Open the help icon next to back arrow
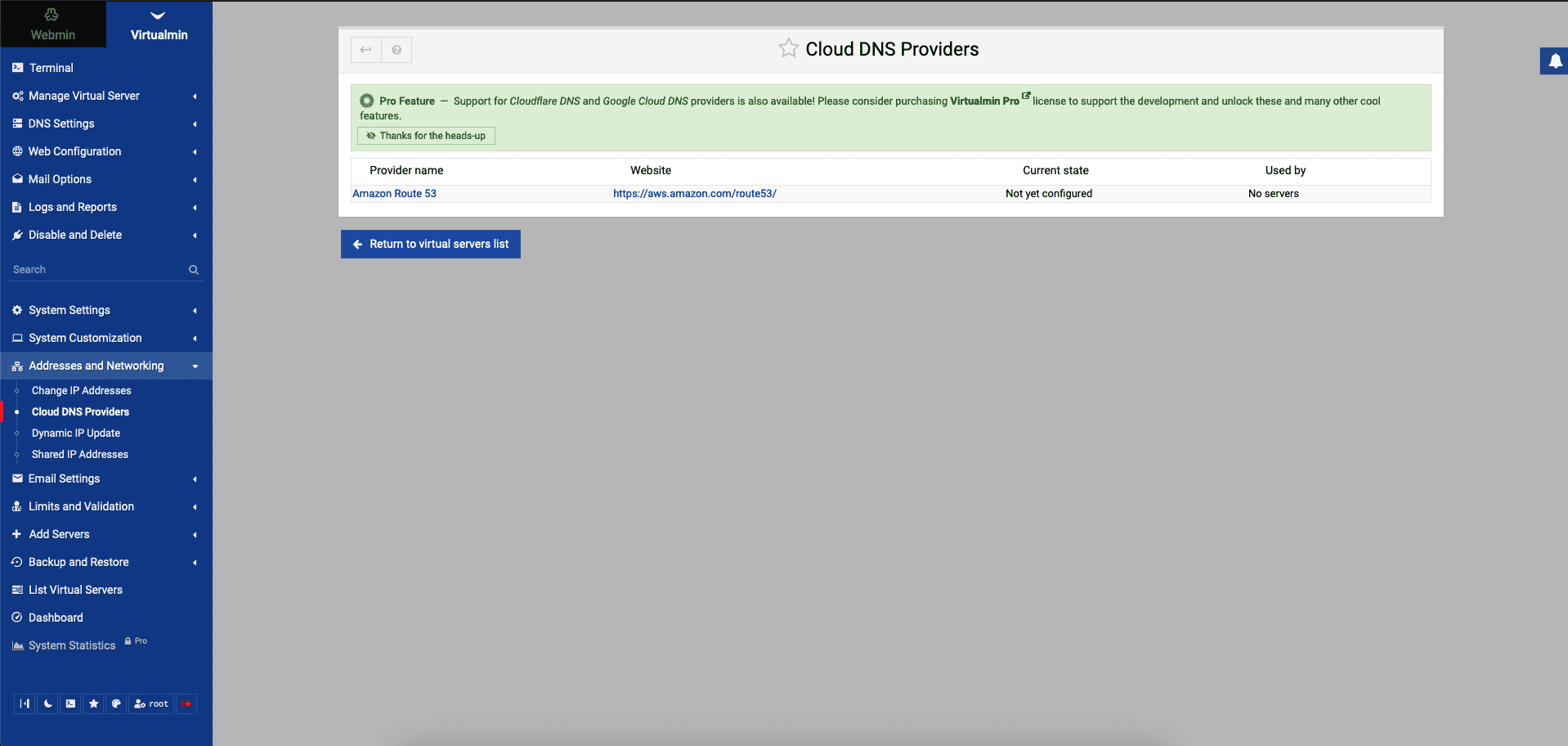The image size is (1568, 746). tap(396, 50)
